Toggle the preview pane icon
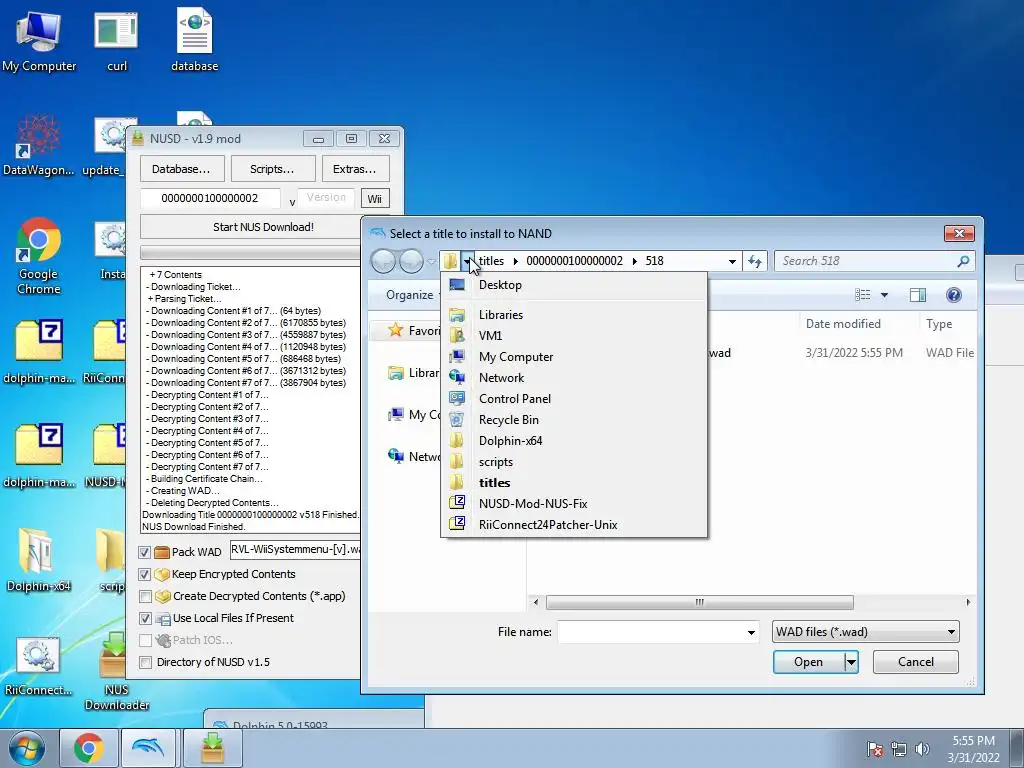This screenshot has height=768, width=1024. (x=918, y=295)
